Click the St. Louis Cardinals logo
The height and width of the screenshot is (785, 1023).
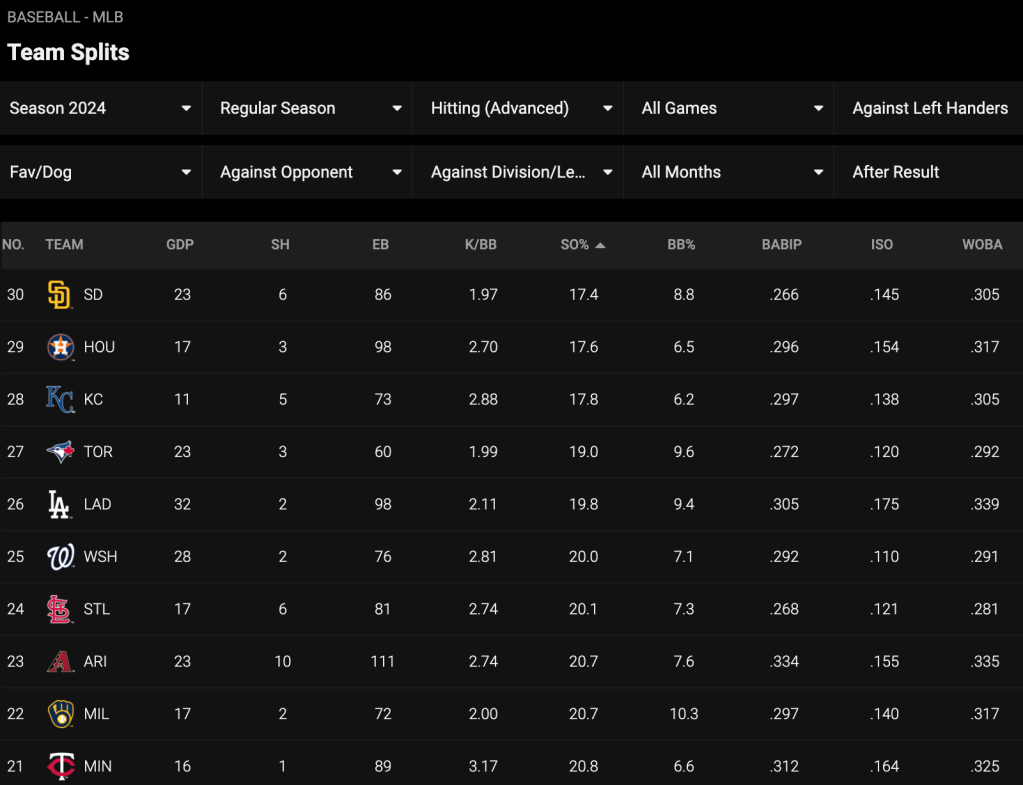59,609
